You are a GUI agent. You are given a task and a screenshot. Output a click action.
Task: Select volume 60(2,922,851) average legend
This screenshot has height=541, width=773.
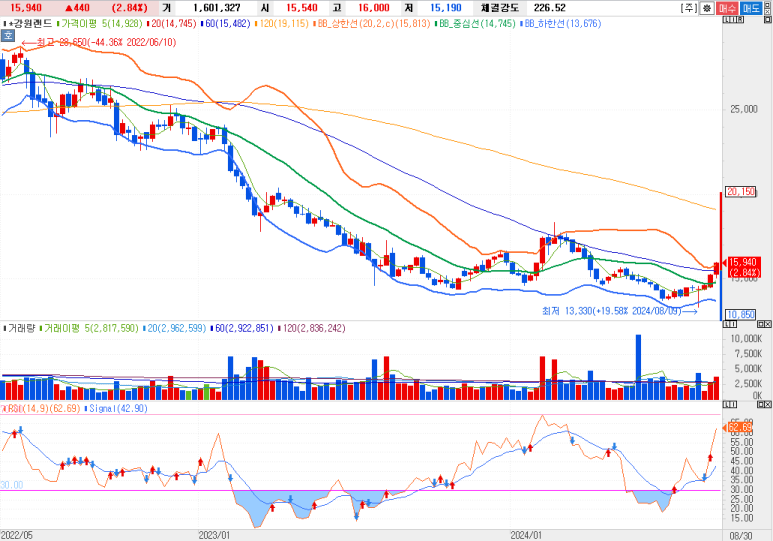point(244,328)
